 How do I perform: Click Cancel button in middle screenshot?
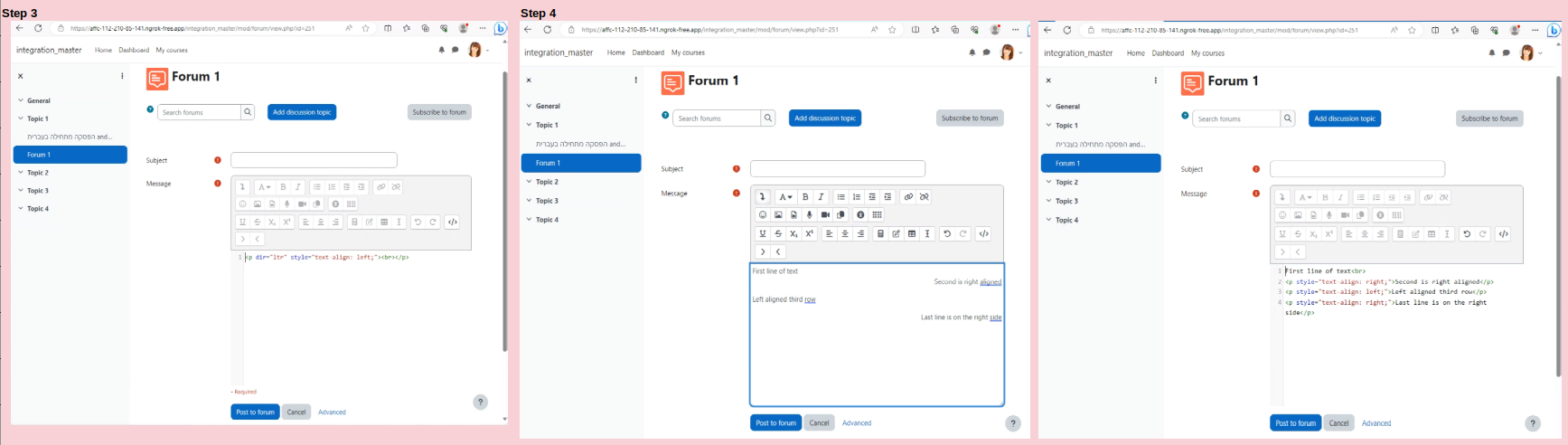tap(819, 422)
